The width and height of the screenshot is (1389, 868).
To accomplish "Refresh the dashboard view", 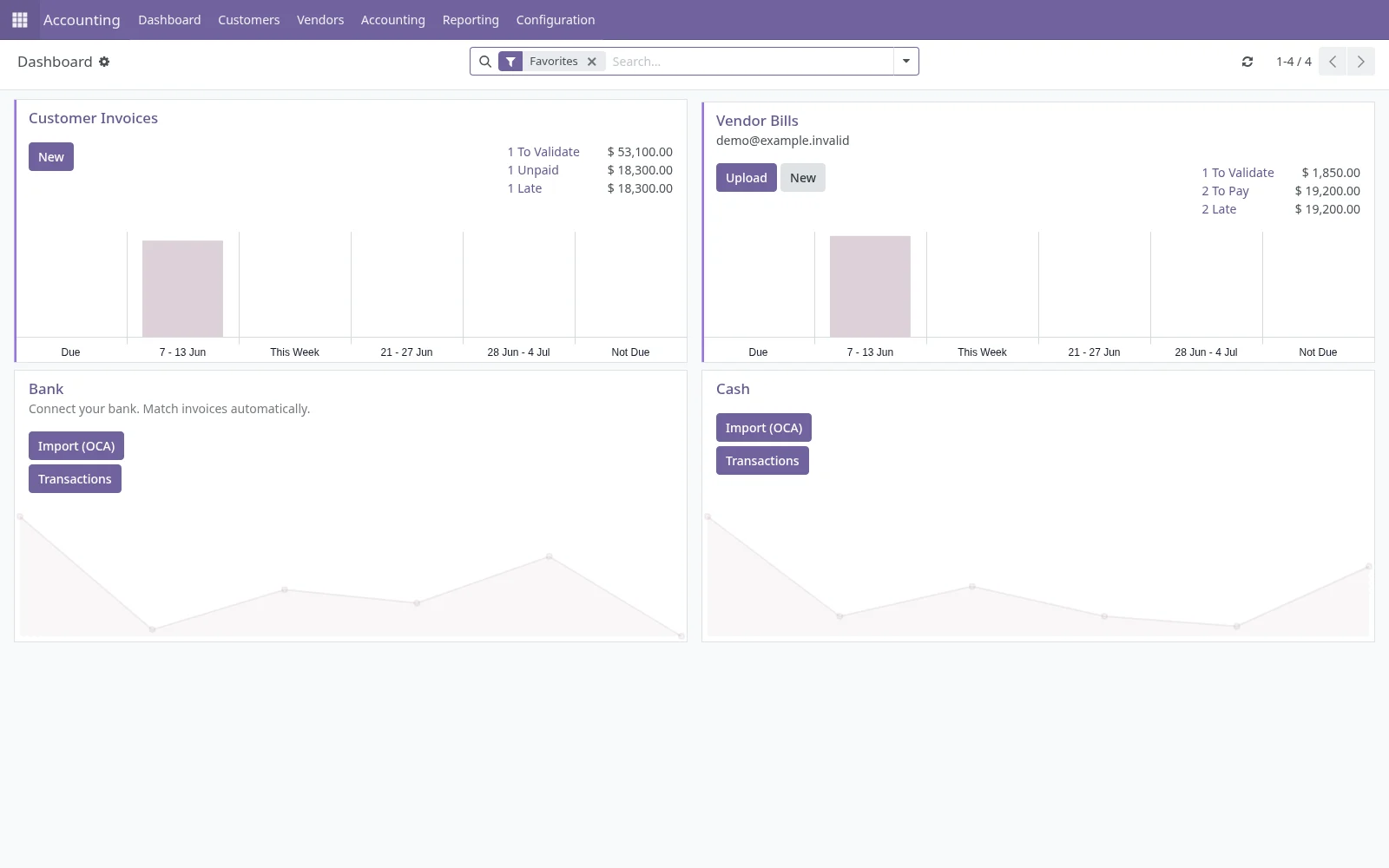I will point(1247,62).
